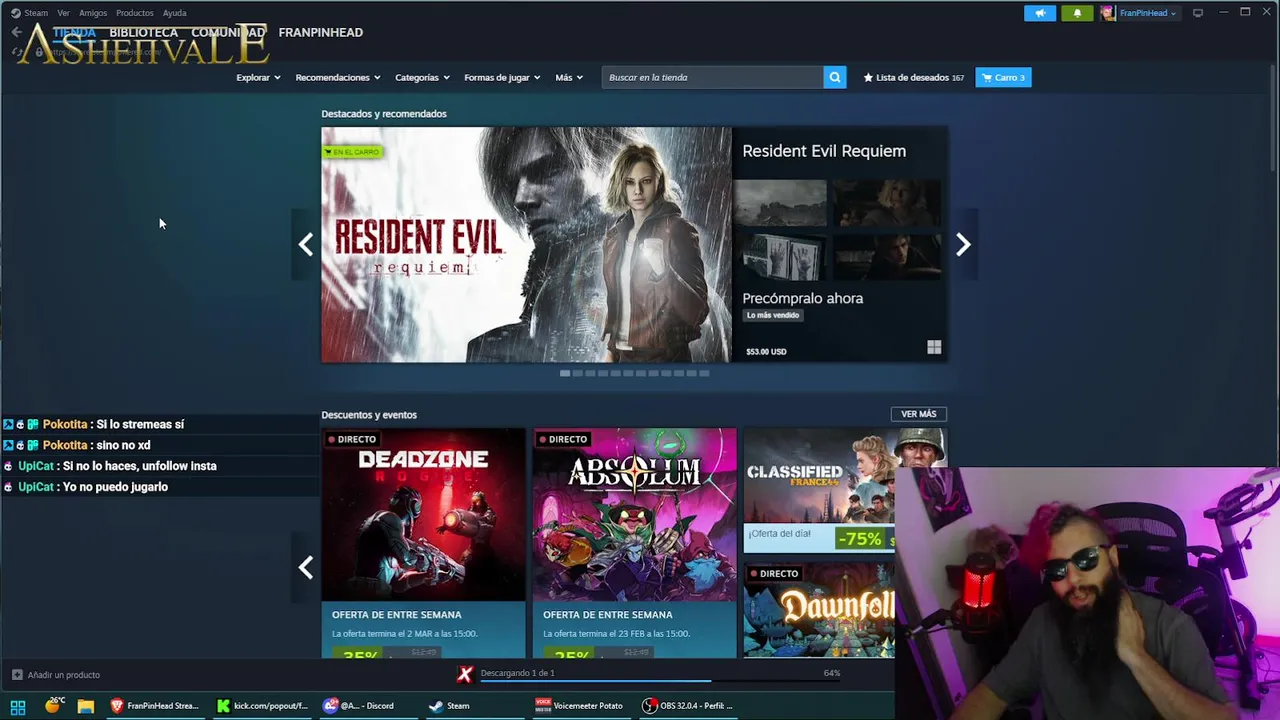Viewport: 1280px width, 720px height.
Task: View first Resident Evil screenshot thumbnail
Action: point(780,203)
